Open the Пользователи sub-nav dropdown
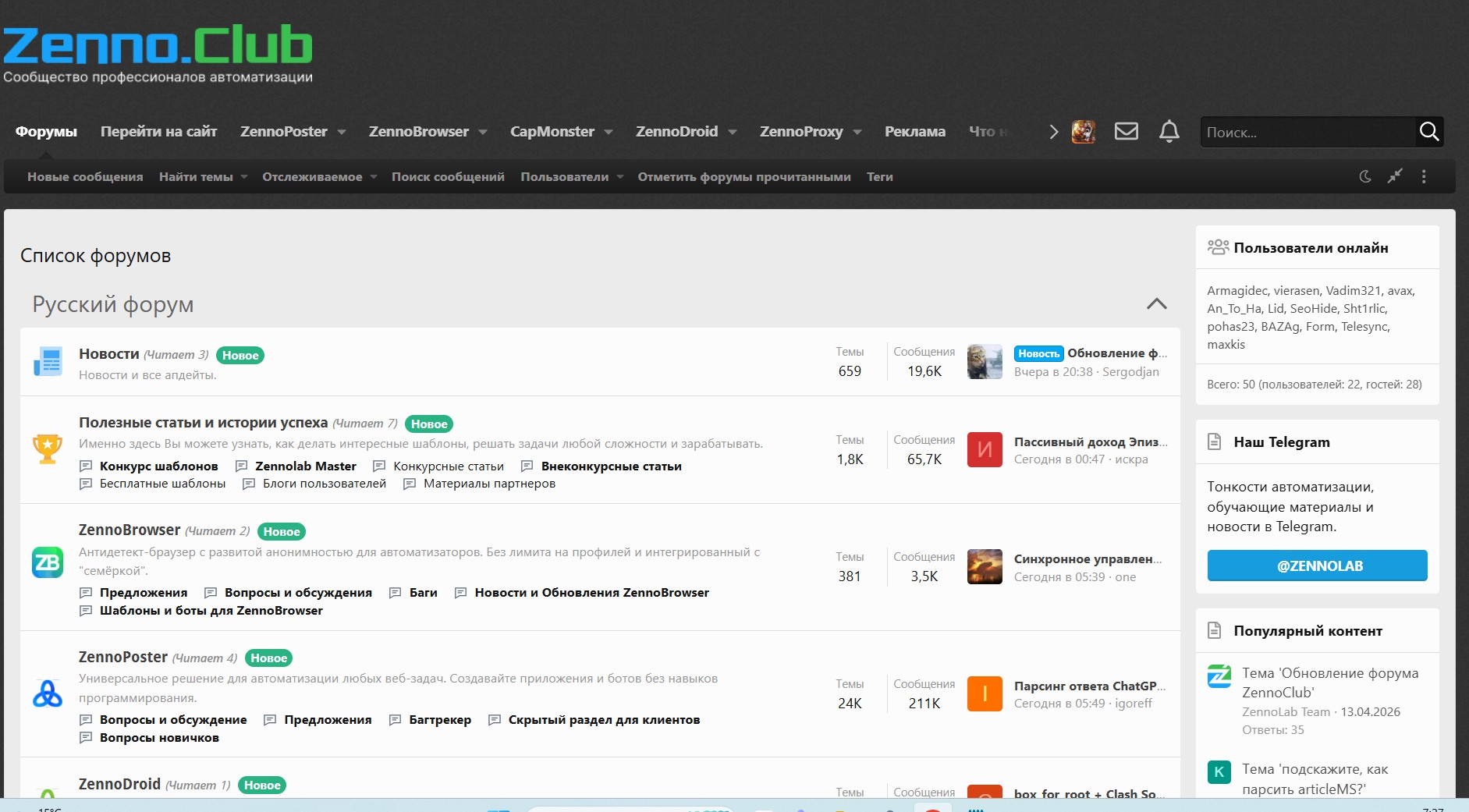This screenshot has height=812, width=1469. pyautogui.click(x=620, y=177)
